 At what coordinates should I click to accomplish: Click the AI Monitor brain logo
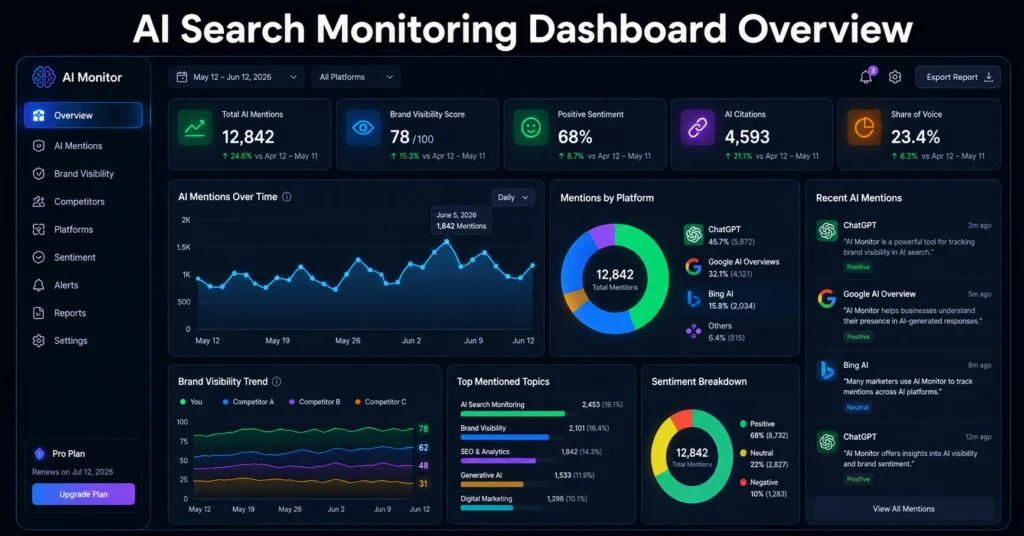44,77
